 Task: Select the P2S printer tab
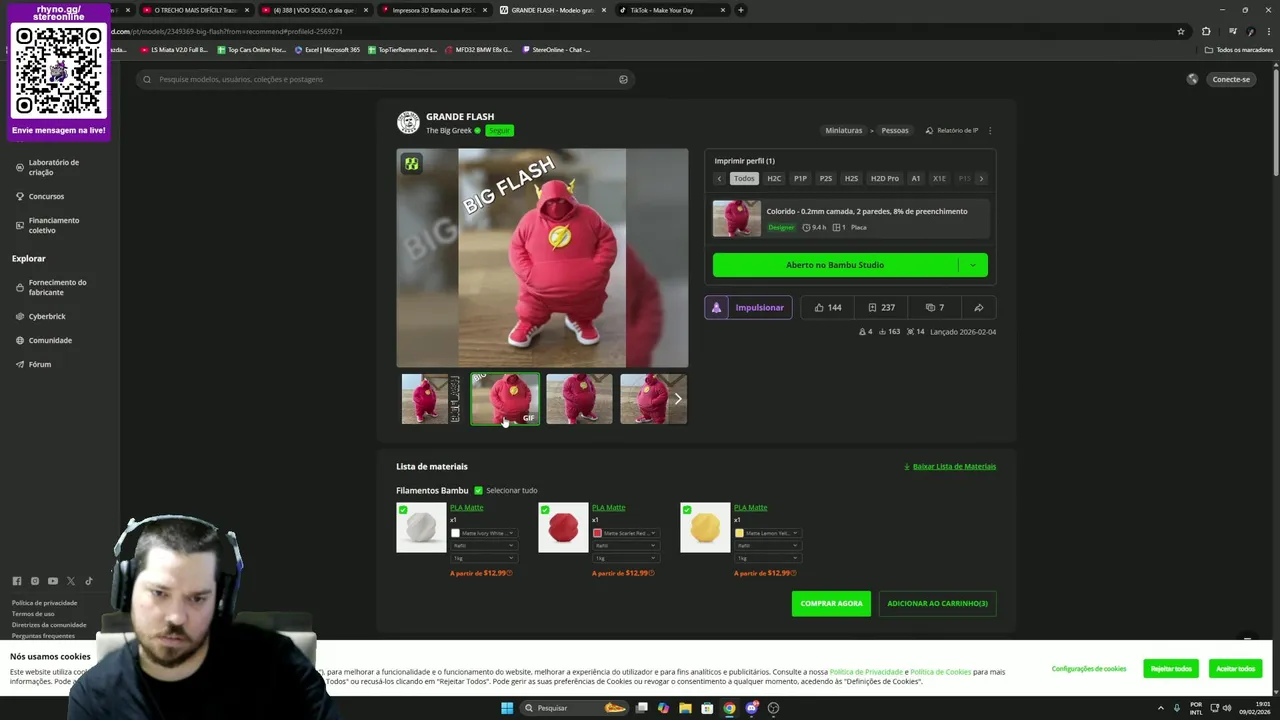tap(826, 178)
